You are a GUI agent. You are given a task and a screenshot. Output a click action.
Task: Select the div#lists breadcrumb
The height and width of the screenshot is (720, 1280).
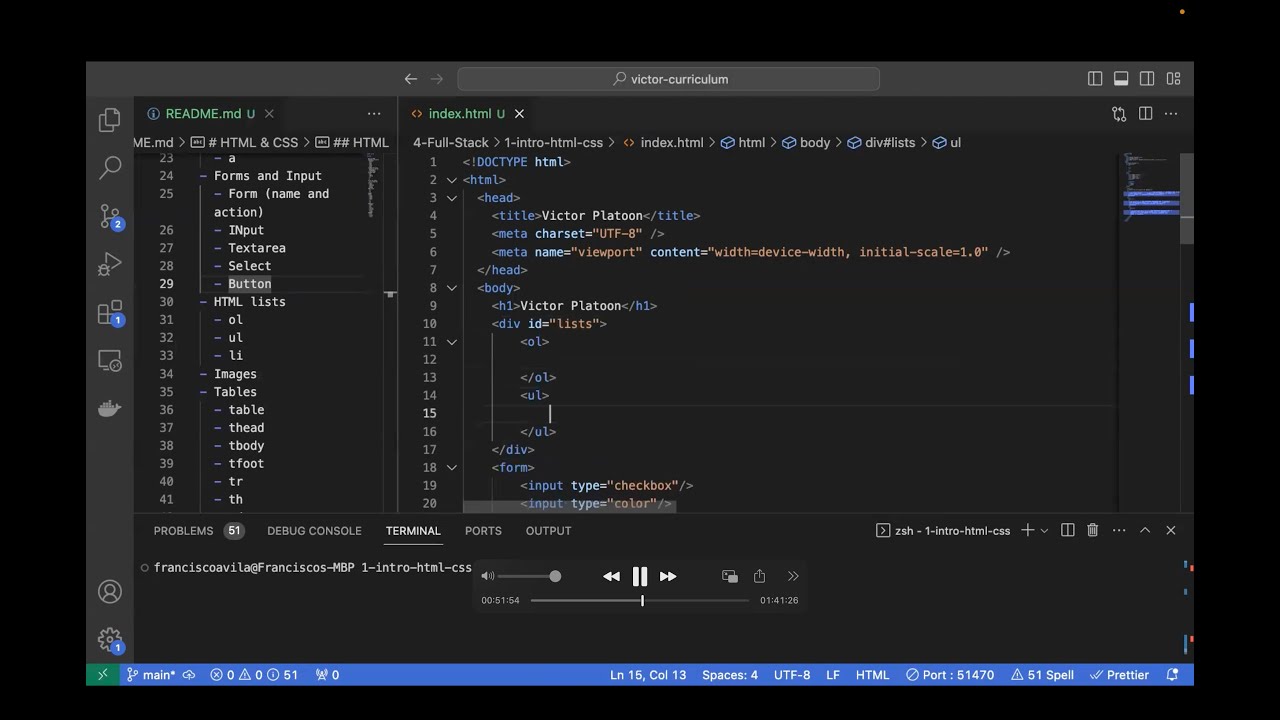881,143
